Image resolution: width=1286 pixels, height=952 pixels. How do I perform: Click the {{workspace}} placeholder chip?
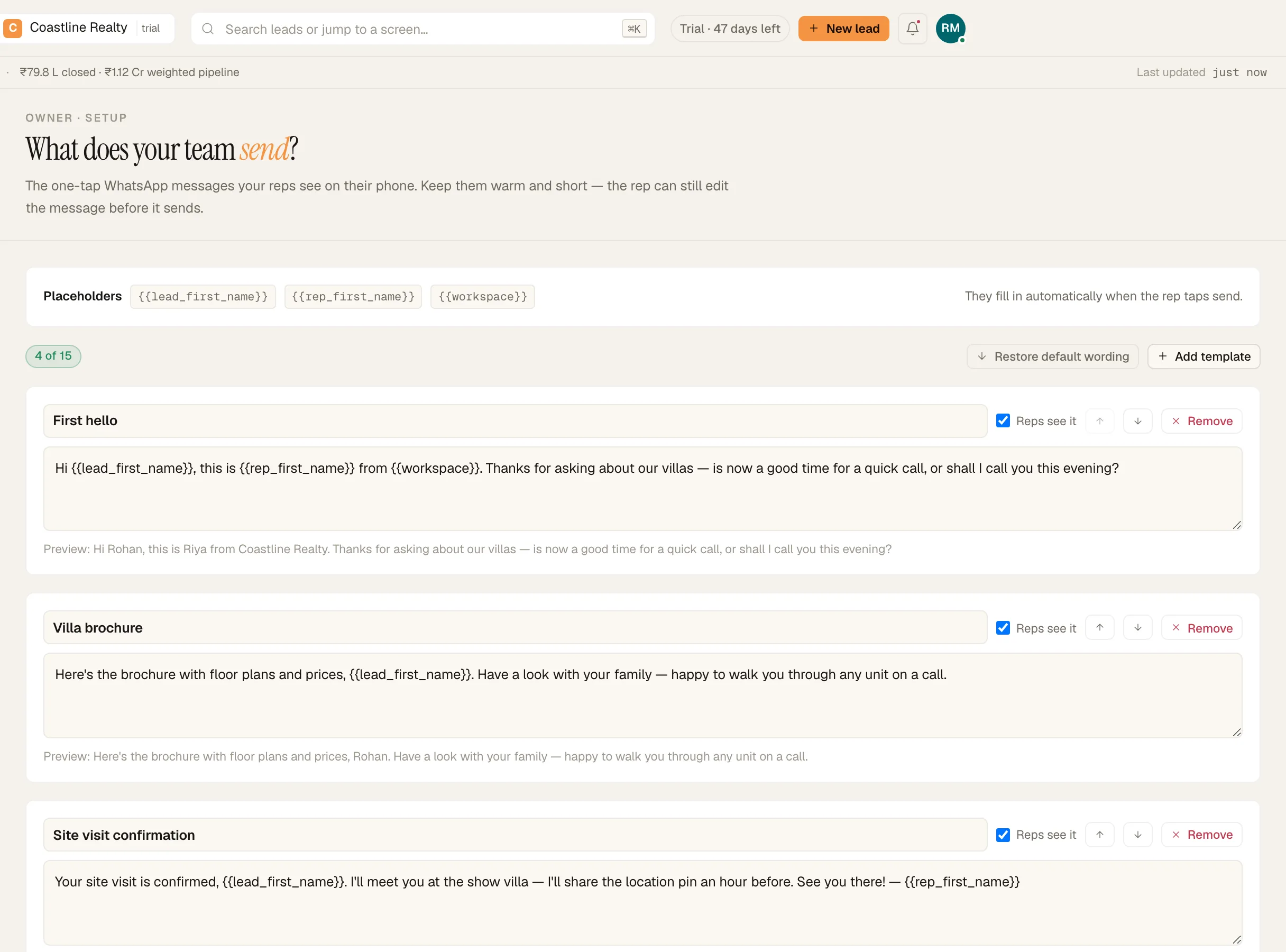point(483,297)
